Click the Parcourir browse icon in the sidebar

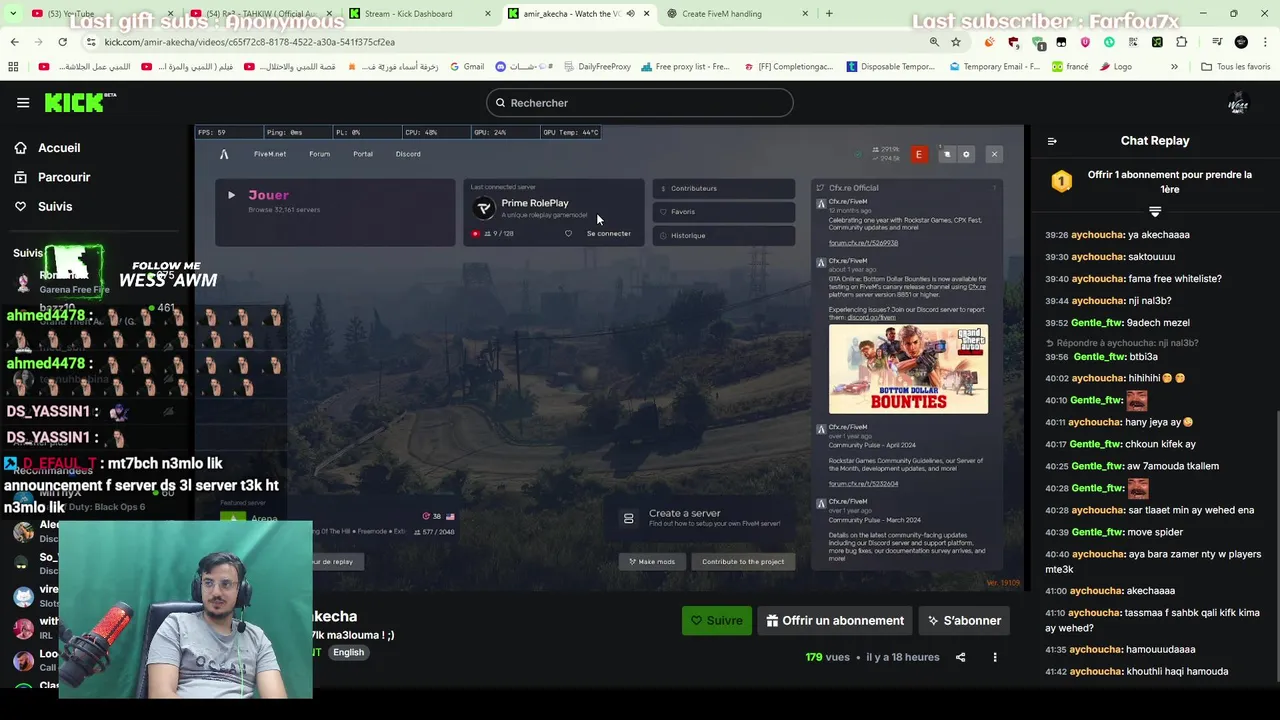tap(20, 177)
